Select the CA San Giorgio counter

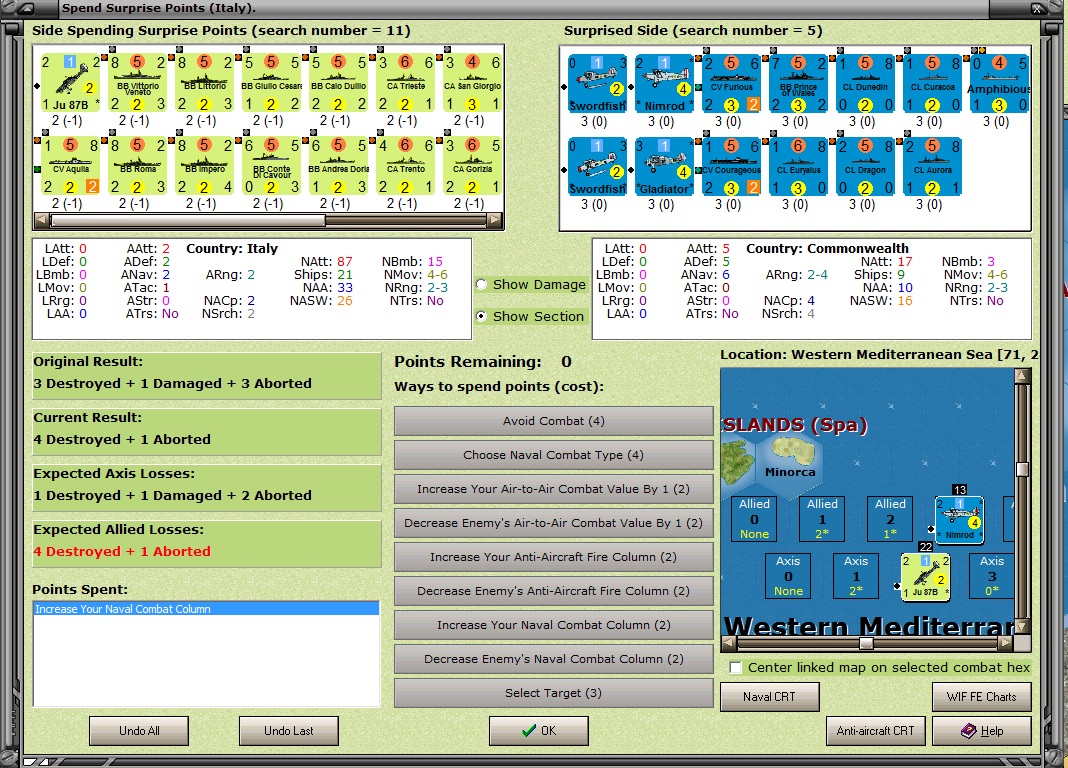tap(473, 83)
